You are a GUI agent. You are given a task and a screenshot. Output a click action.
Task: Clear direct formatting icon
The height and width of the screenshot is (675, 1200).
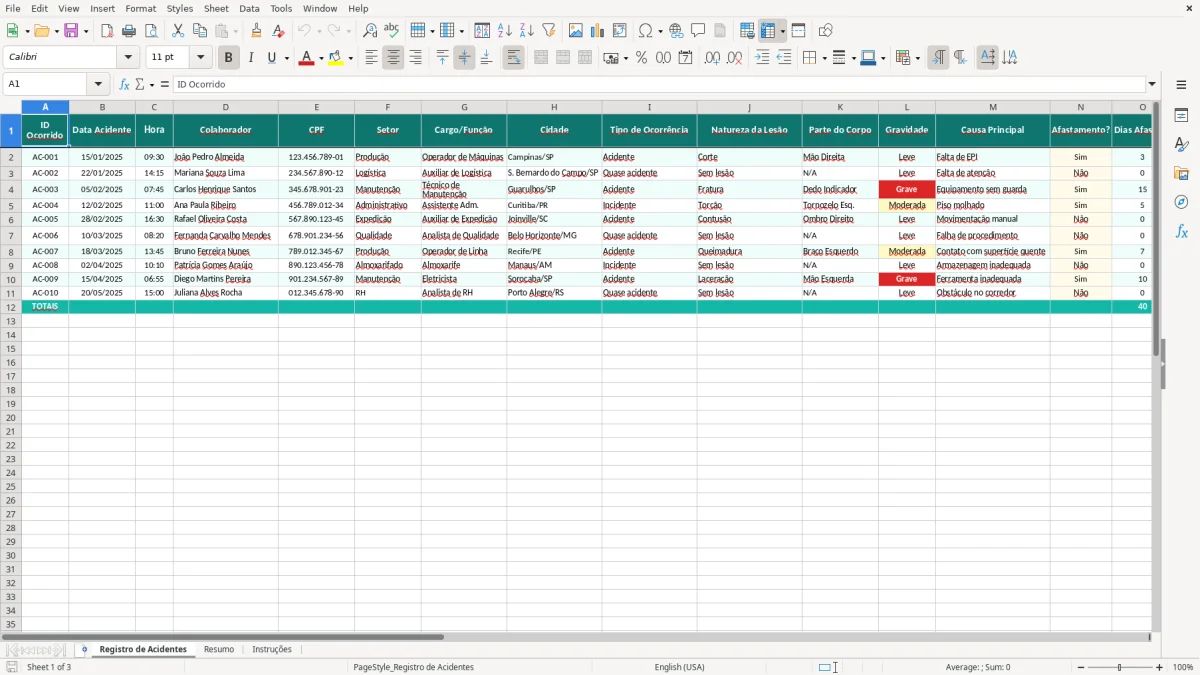tap(279, 31)
